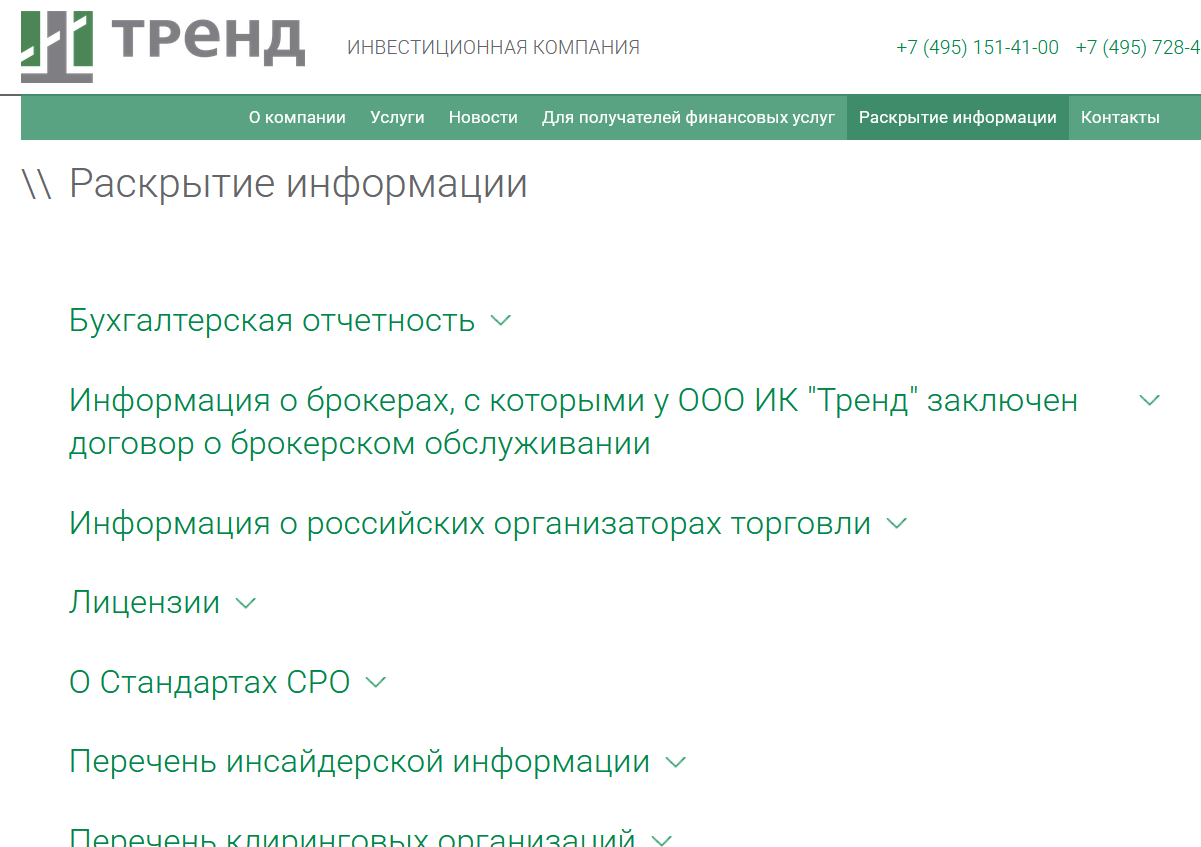1201x847 pixels.
Task: Click the cut-off +7 (495) 728 phone link
Action: [x=1138, y=47]
